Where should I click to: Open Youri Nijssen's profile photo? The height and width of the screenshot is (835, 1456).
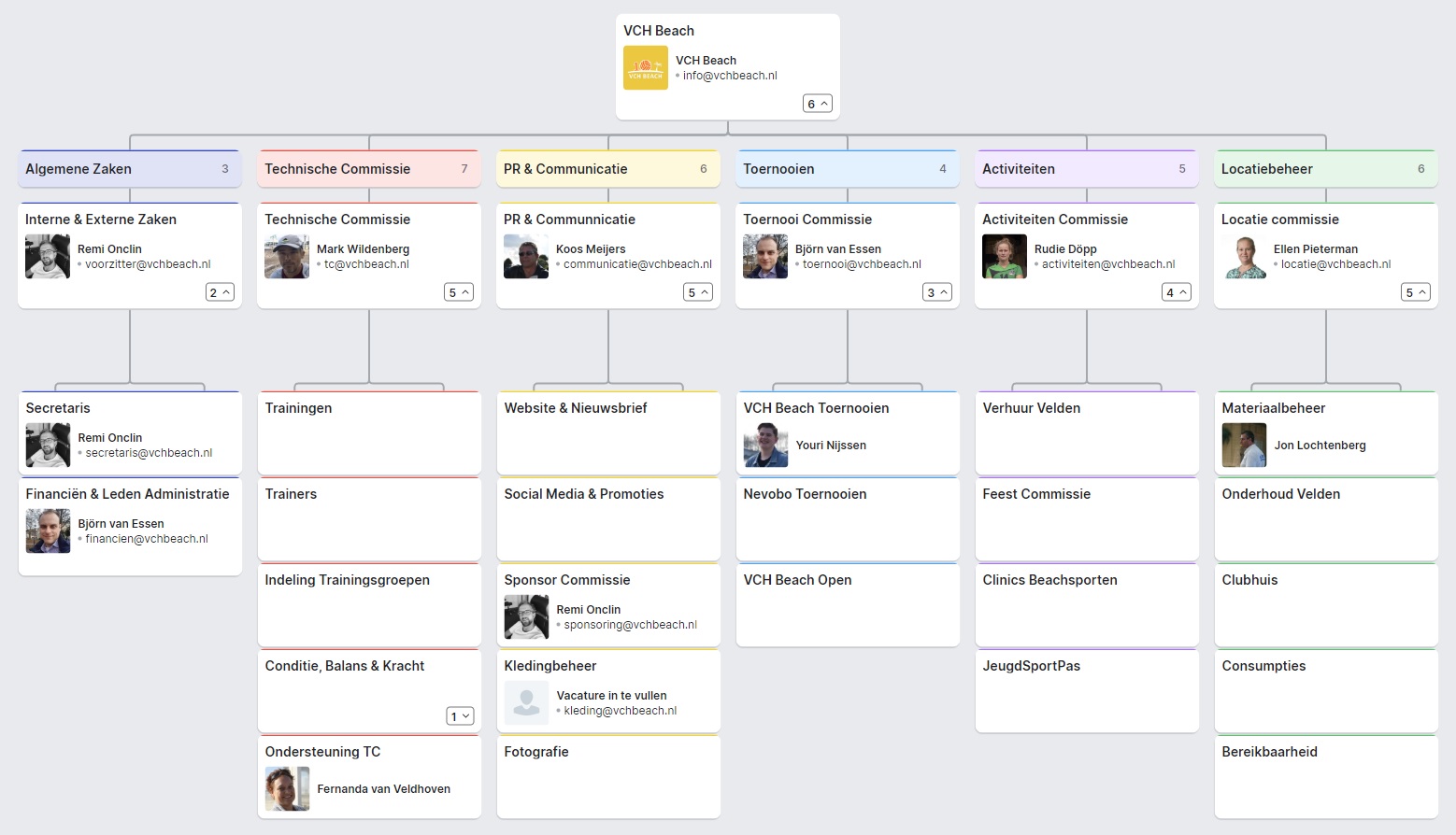pyautogui.click(x=765, y=446)
